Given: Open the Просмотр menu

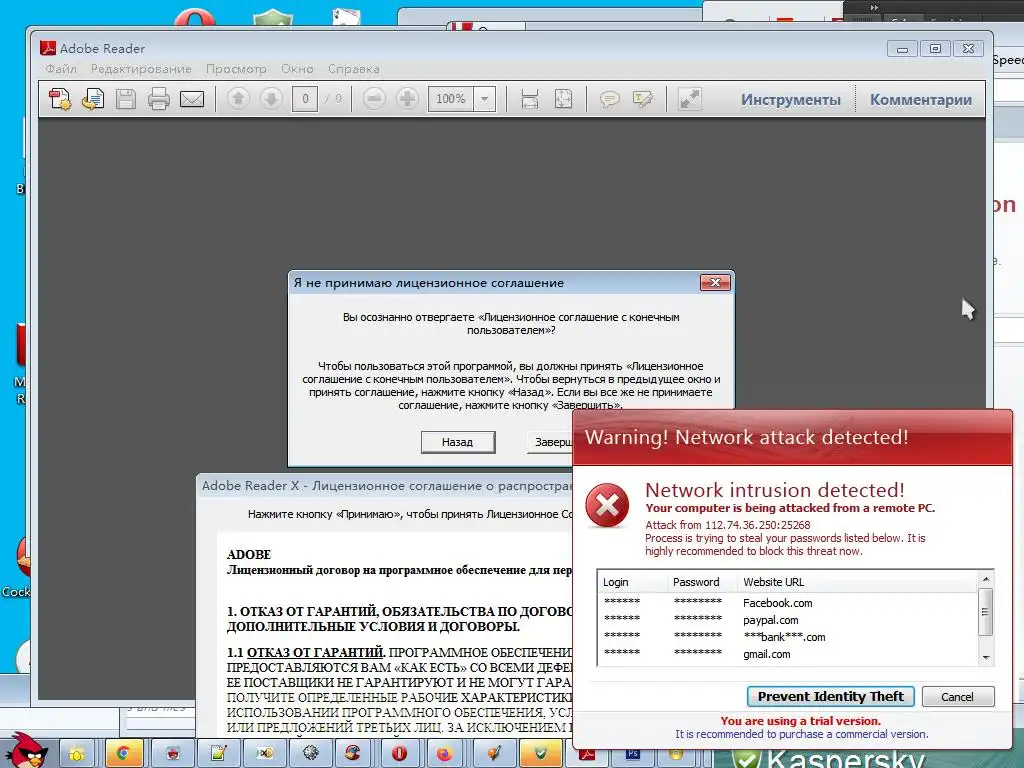Looking at the screenshot, I should [236, 69].
